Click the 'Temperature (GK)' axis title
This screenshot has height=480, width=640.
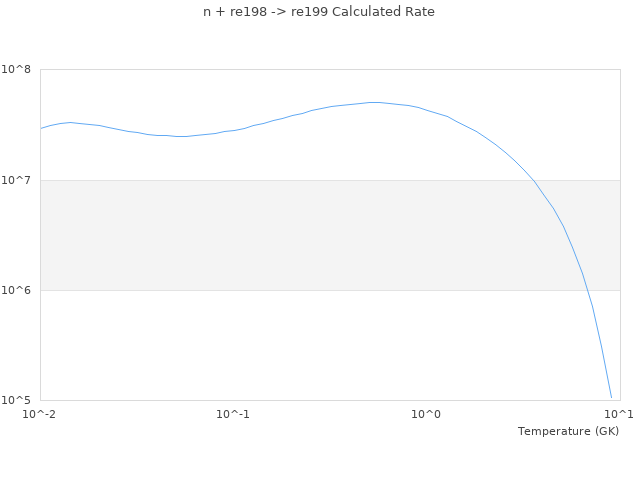(x=568, y=431)
